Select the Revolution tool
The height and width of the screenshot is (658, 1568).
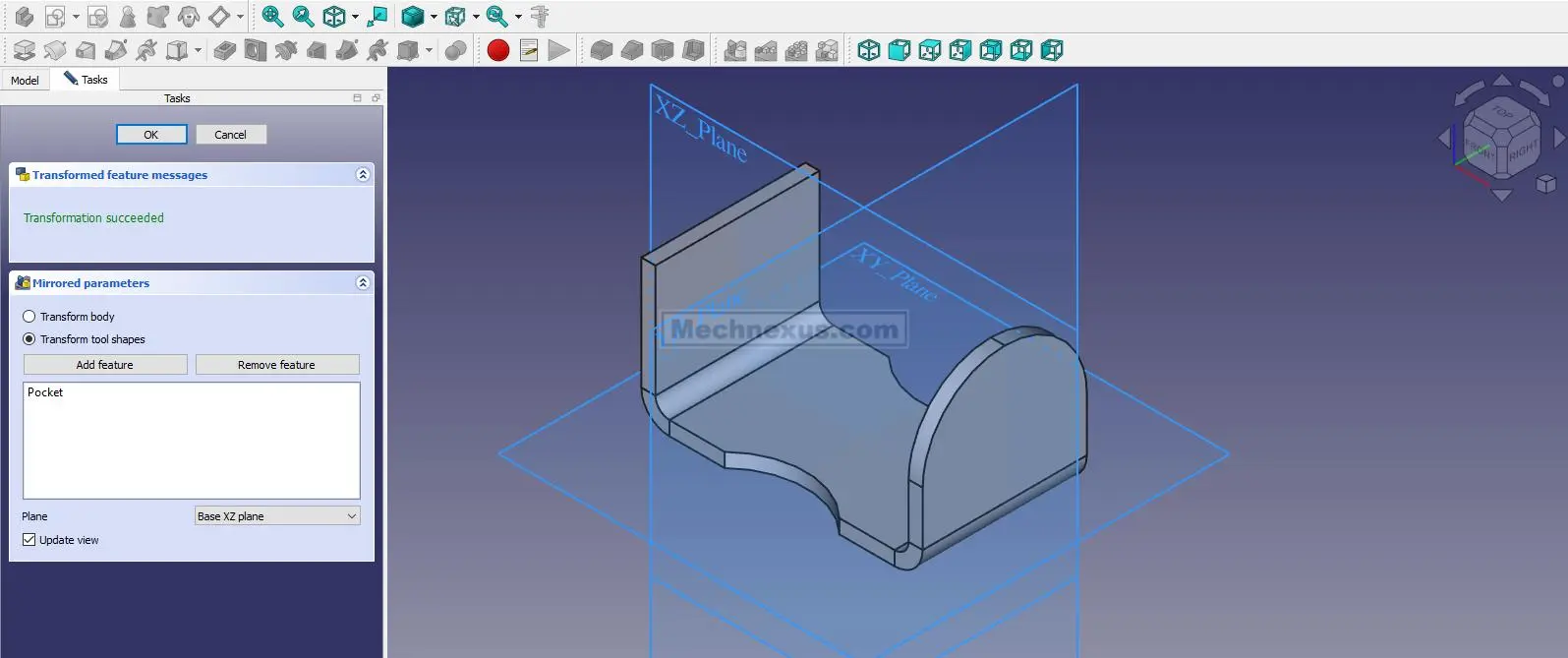pyautogui.click(x=55, y=50)
